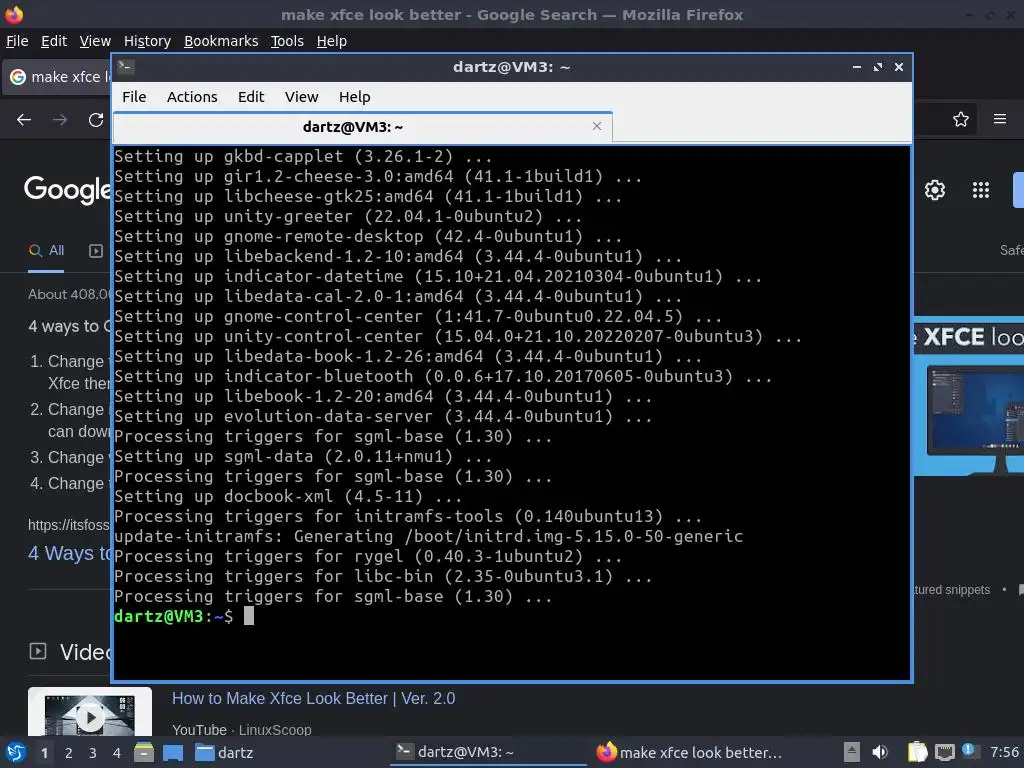Open the file manager taskbar launcher
Screen dimensions: 1024x768
point(144,752)
